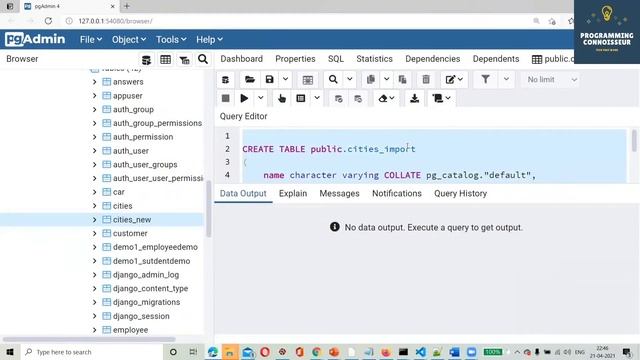The height and width of the screenshot is (360, 640).
Task: Select the cities table in the tree
Action: point(122,206)
